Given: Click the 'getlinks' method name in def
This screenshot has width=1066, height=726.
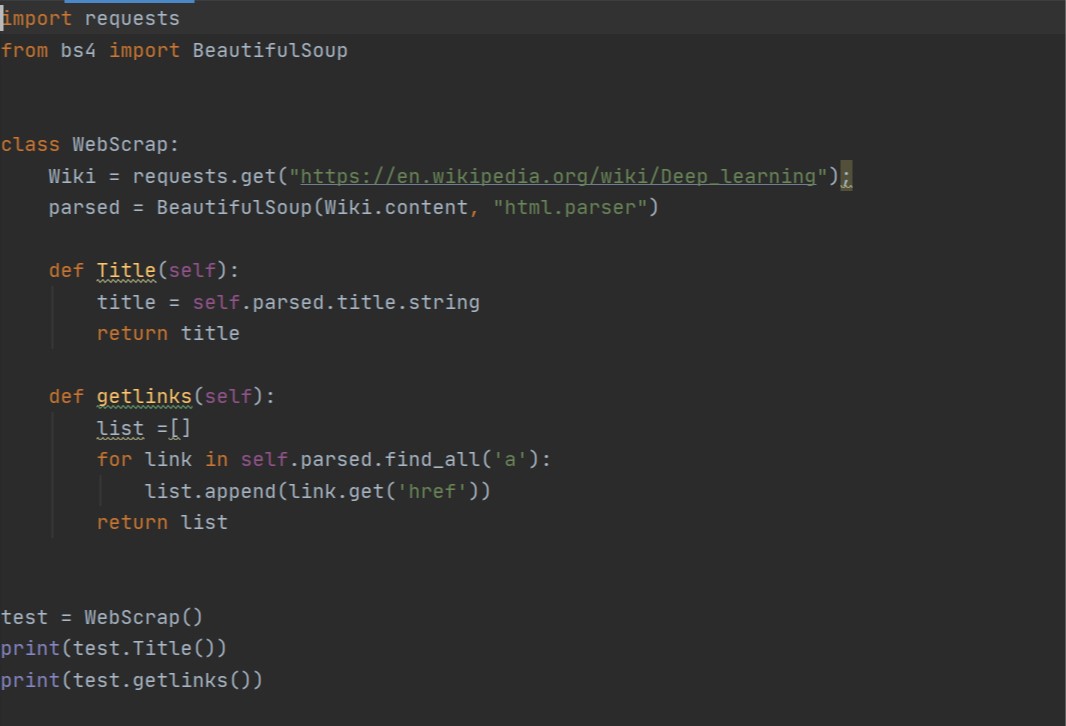Looking at the screenshot, I should tap(144, 396).
